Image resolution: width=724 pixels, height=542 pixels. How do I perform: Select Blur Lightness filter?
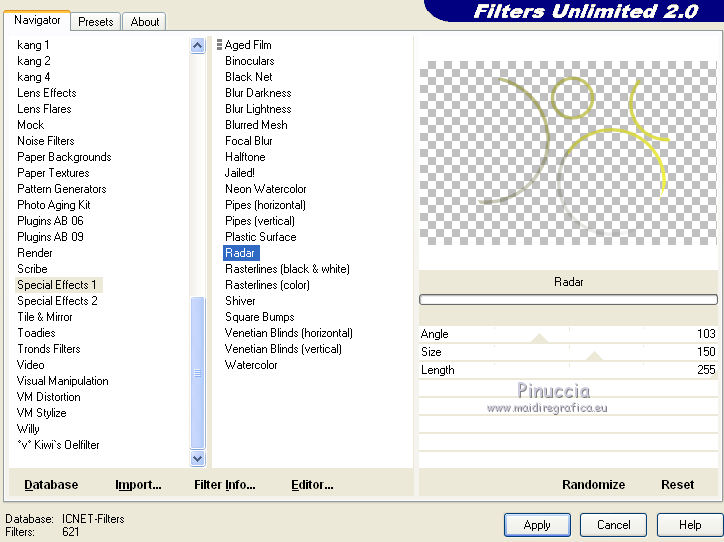[258, 109]
